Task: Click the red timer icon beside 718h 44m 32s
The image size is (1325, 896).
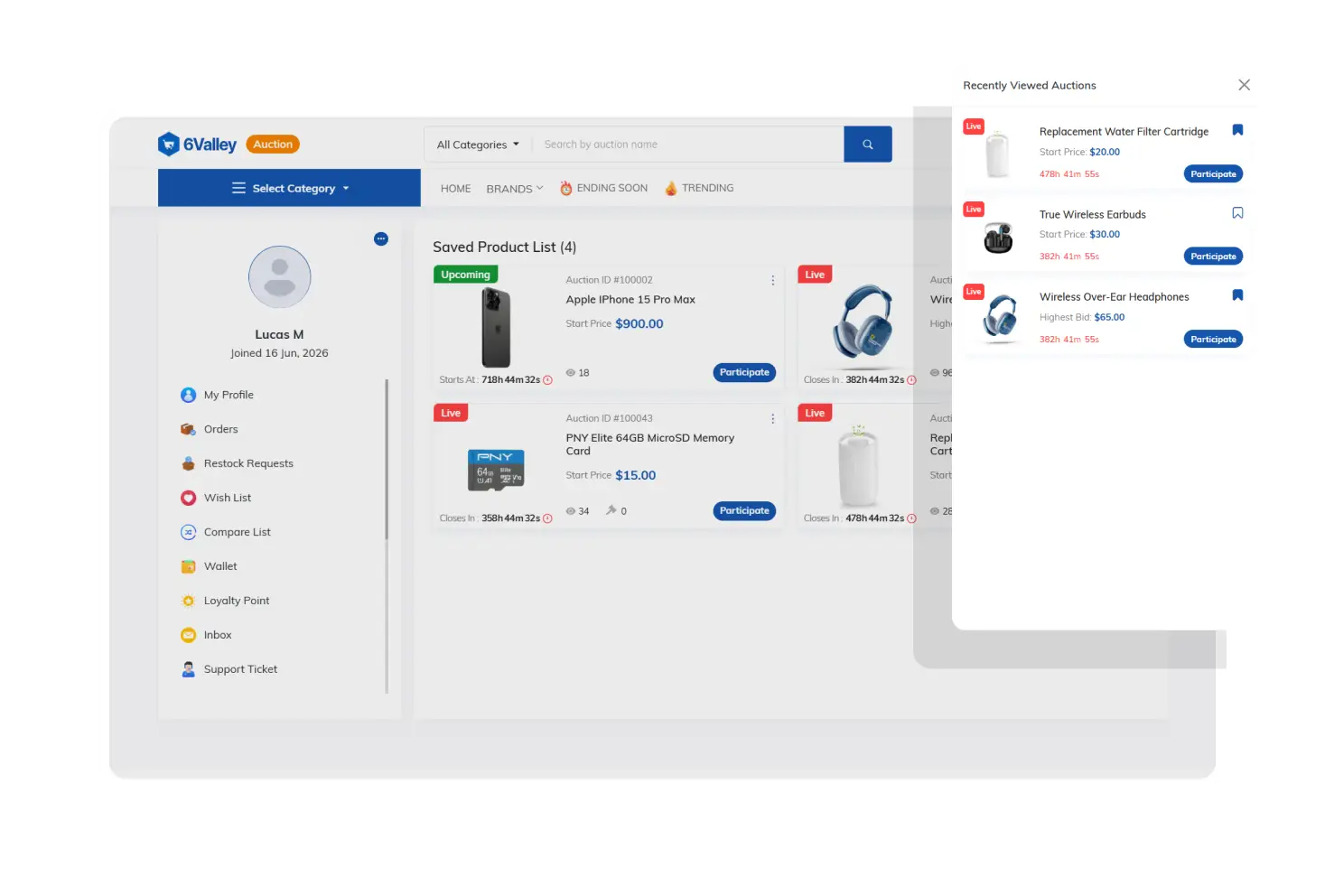Action: tap(547, 380)
